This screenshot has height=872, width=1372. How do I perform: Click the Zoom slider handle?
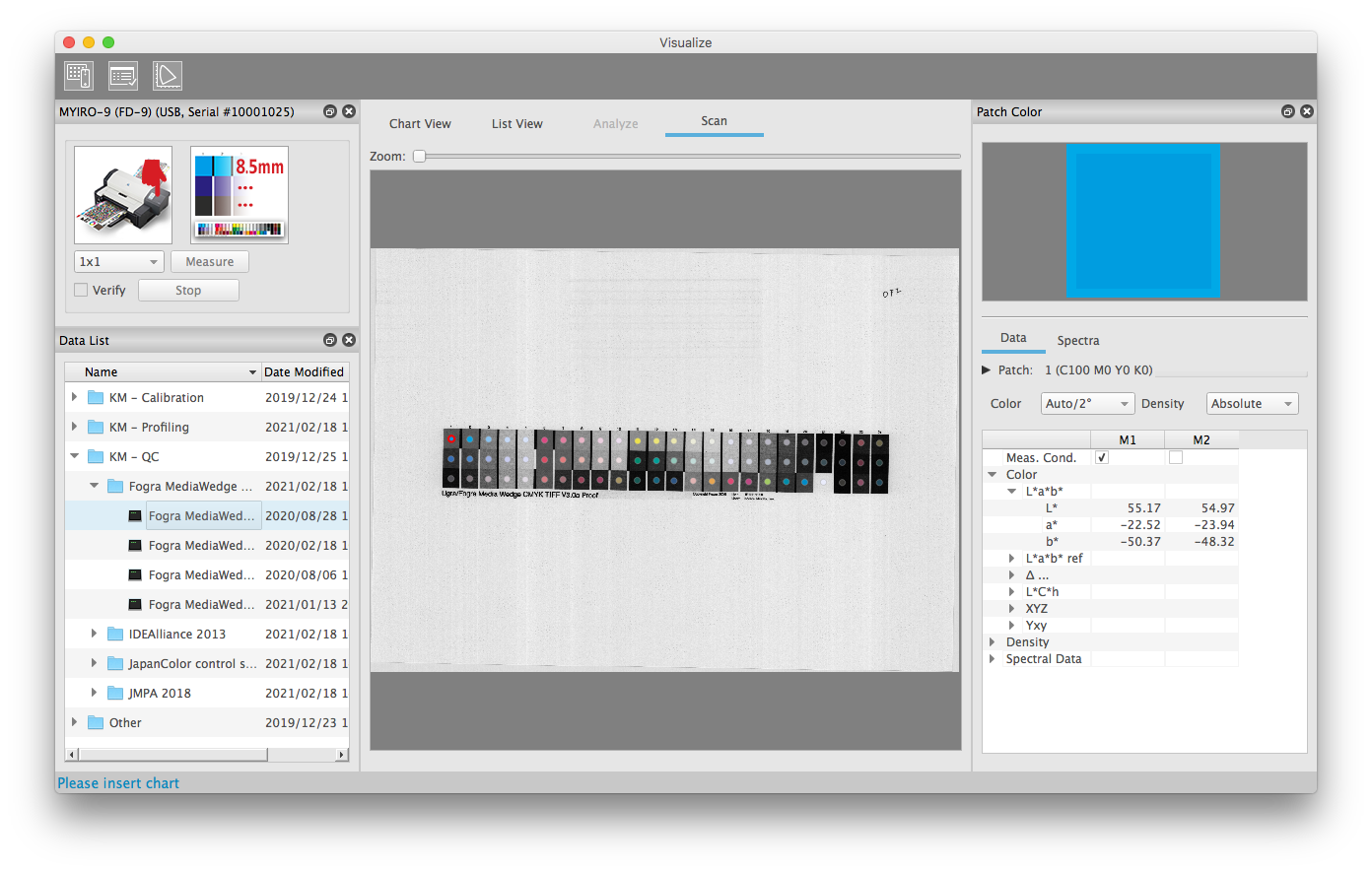(x=420, y=157)
